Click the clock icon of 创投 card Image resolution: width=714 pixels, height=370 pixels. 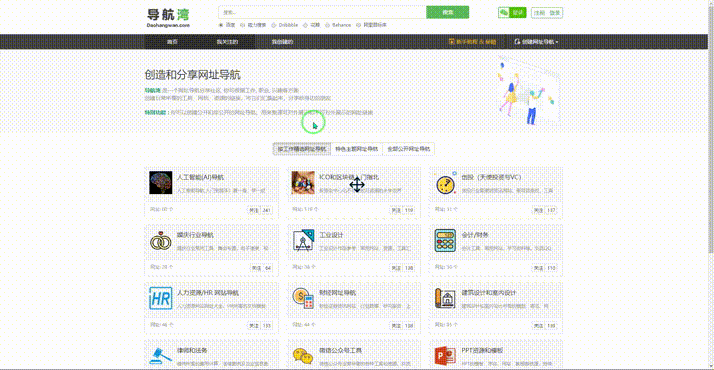446,183
